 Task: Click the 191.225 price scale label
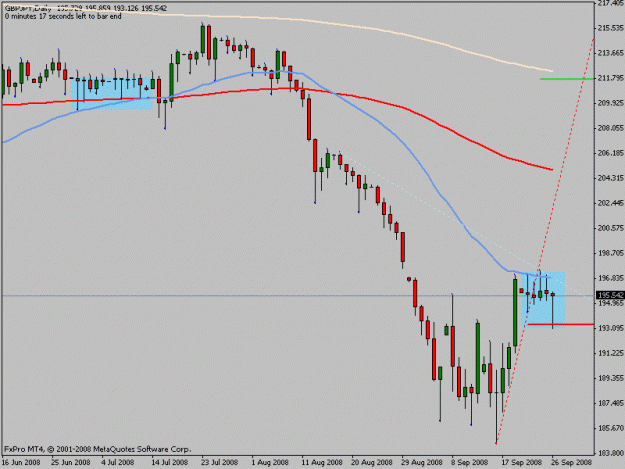610,353
